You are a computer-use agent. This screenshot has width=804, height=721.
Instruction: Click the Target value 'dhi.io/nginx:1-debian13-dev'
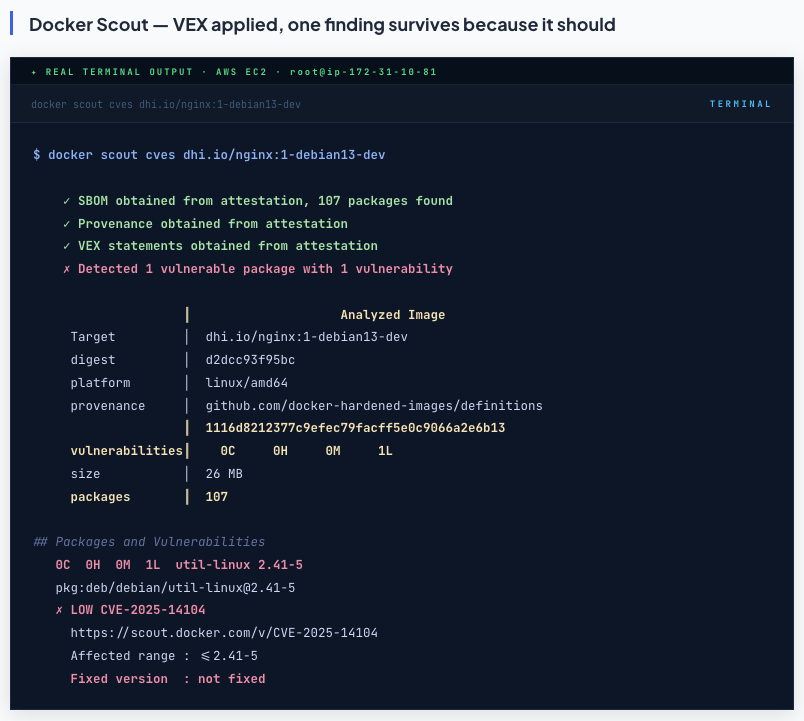coord(307,337)
